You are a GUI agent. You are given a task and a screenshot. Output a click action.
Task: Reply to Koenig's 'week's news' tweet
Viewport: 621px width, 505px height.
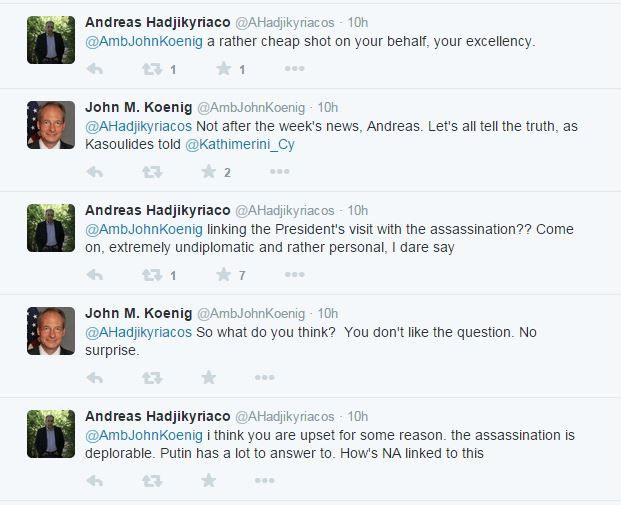pos(95,172)
